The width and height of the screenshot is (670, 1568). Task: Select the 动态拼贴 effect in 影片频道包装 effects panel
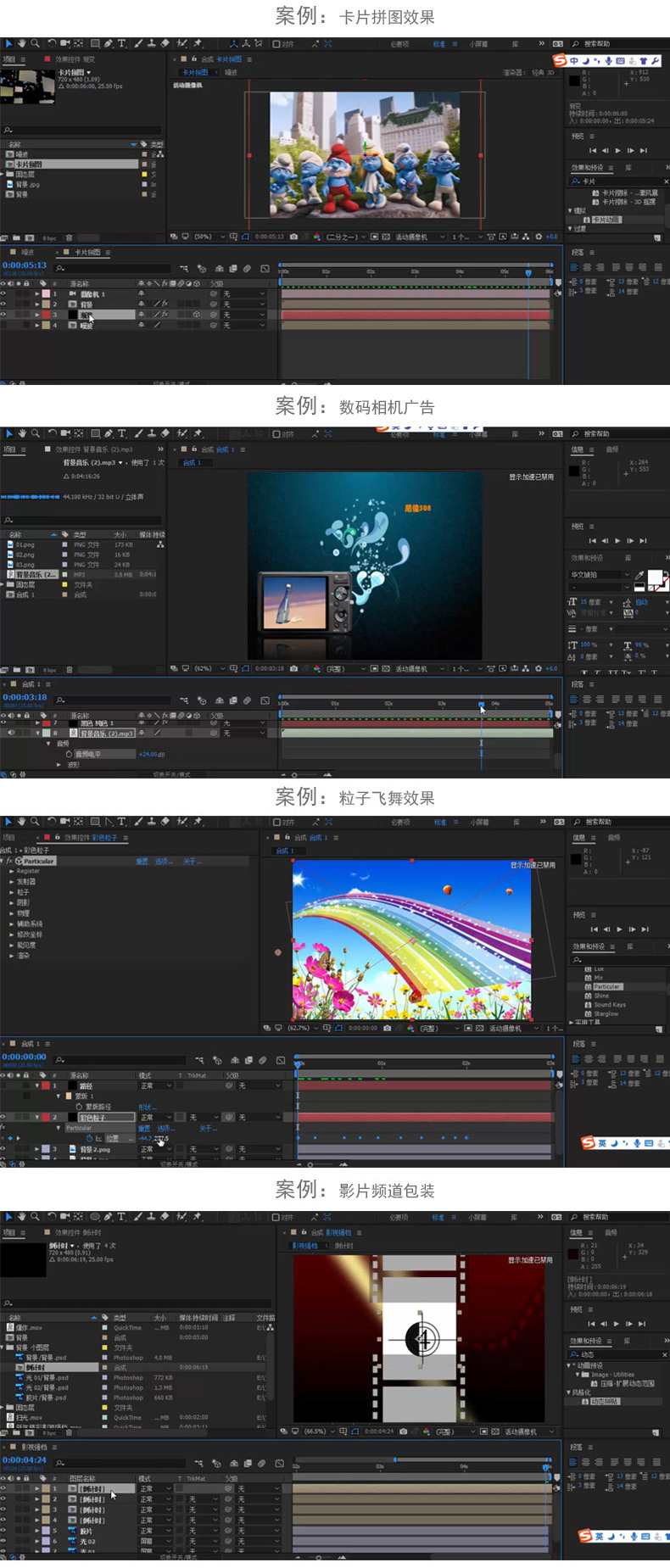click(605, 1401)
